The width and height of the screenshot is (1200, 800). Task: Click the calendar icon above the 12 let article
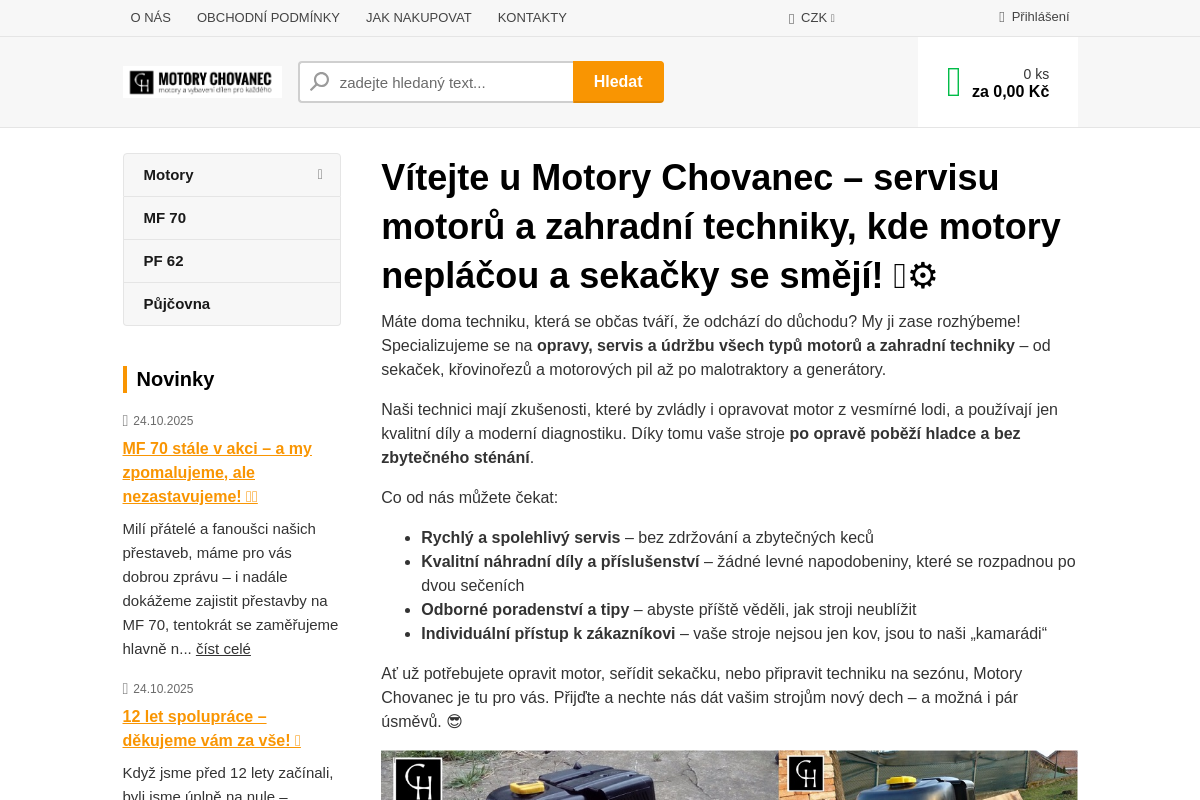click(126, 688)
